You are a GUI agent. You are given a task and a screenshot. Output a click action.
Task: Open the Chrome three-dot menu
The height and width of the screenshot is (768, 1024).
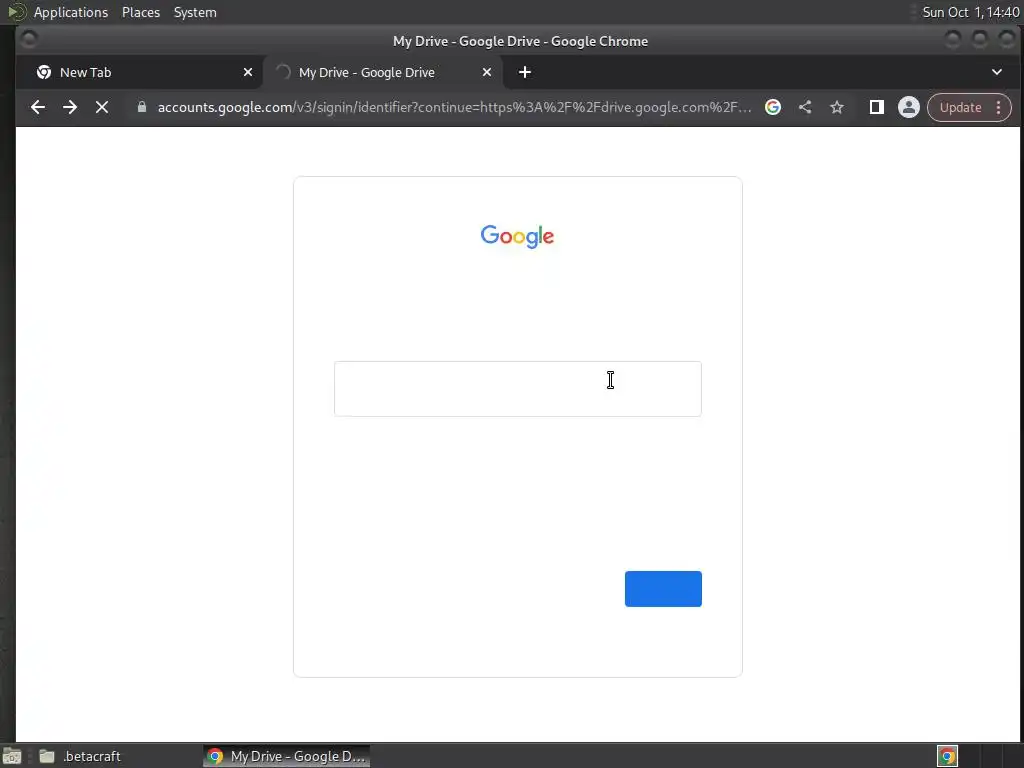tap(999, 107)
